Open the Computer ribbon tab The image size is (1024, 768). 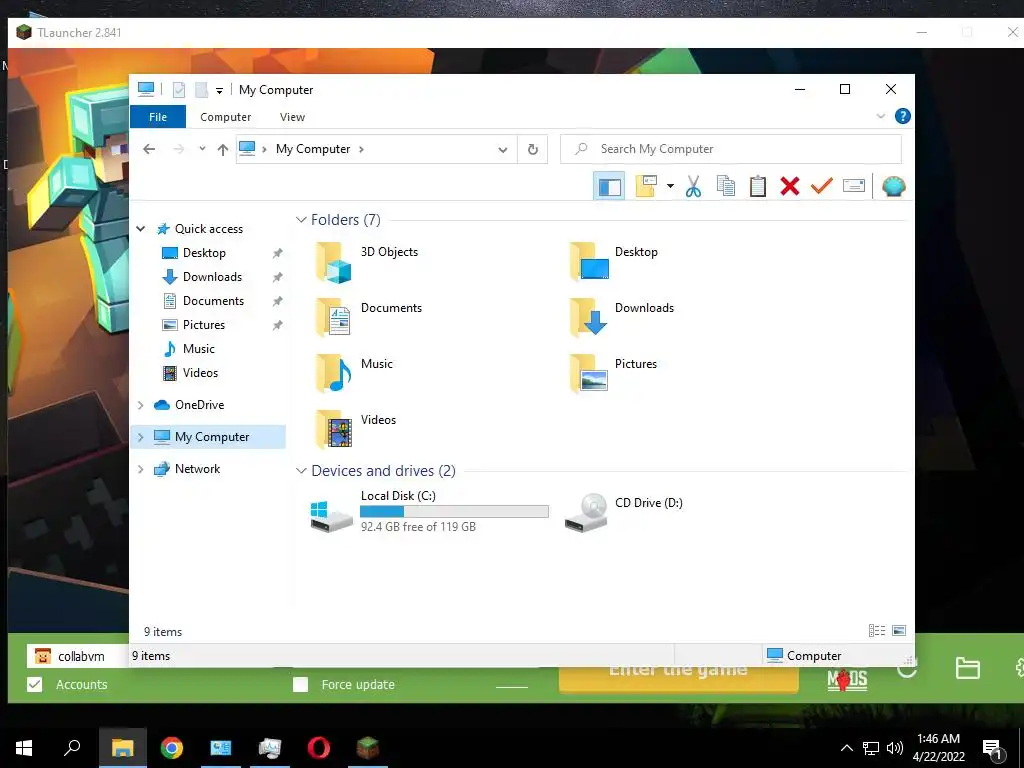point(225,117)
